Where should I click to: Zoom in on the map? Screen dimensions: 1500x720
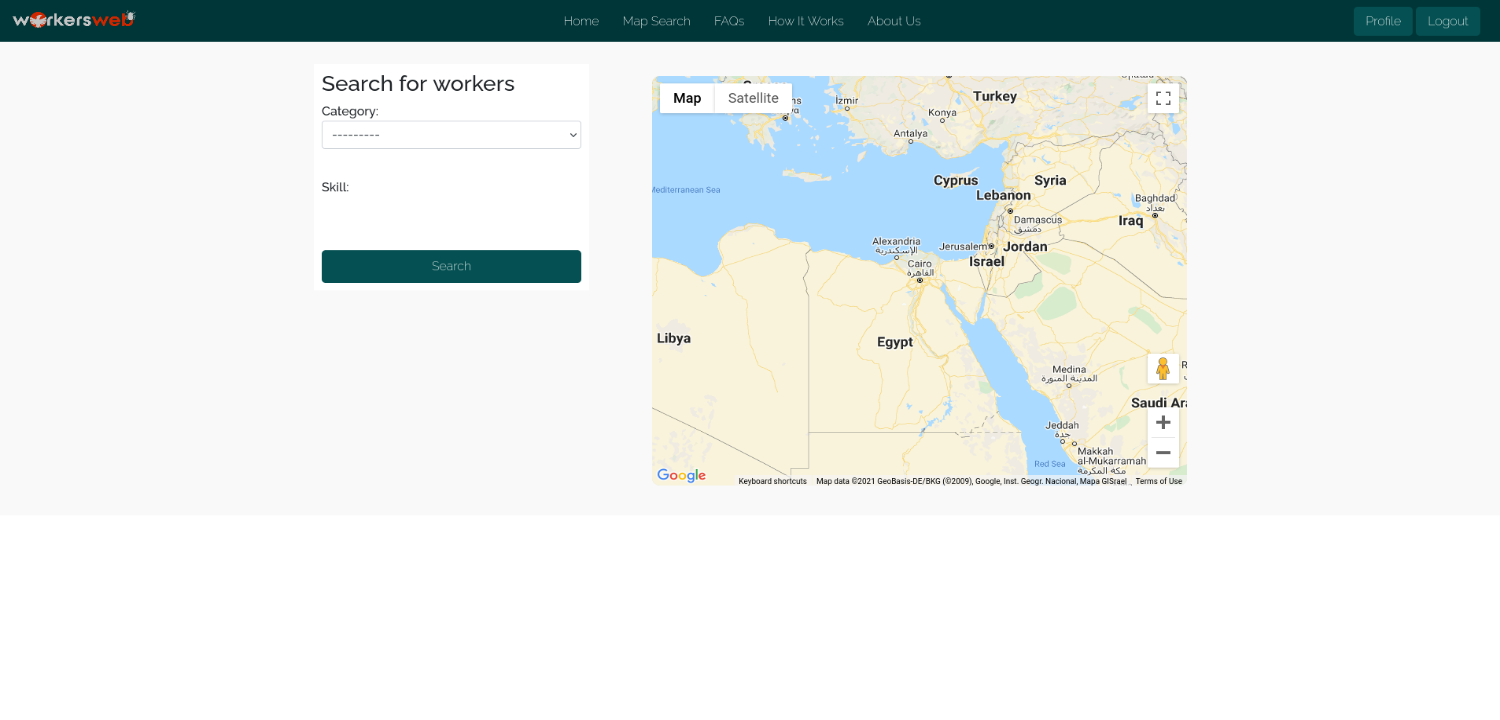1163,422
